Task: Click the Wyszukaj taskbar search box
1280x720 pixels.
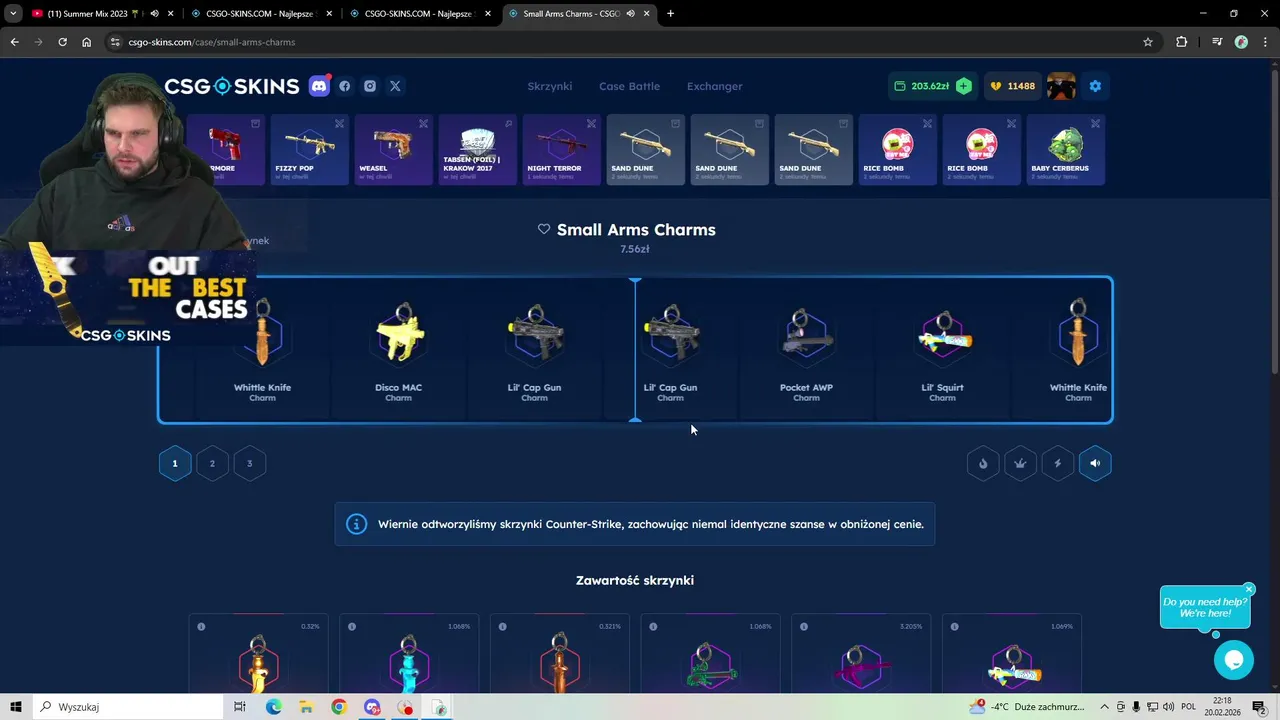Action: coord(128,707)
